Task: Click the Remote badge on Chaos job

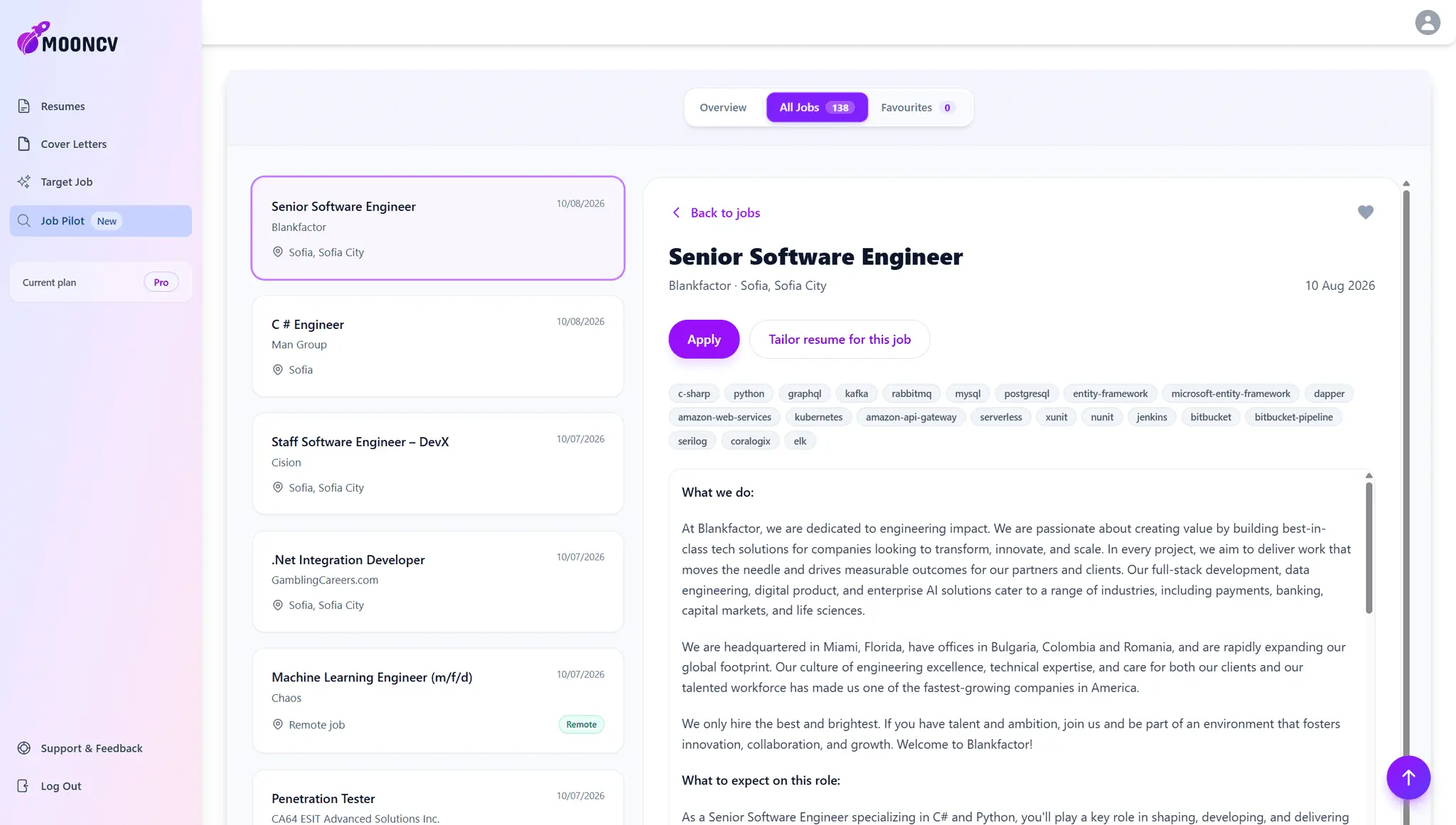Action: pyautogui.click(x=581, y=724)
